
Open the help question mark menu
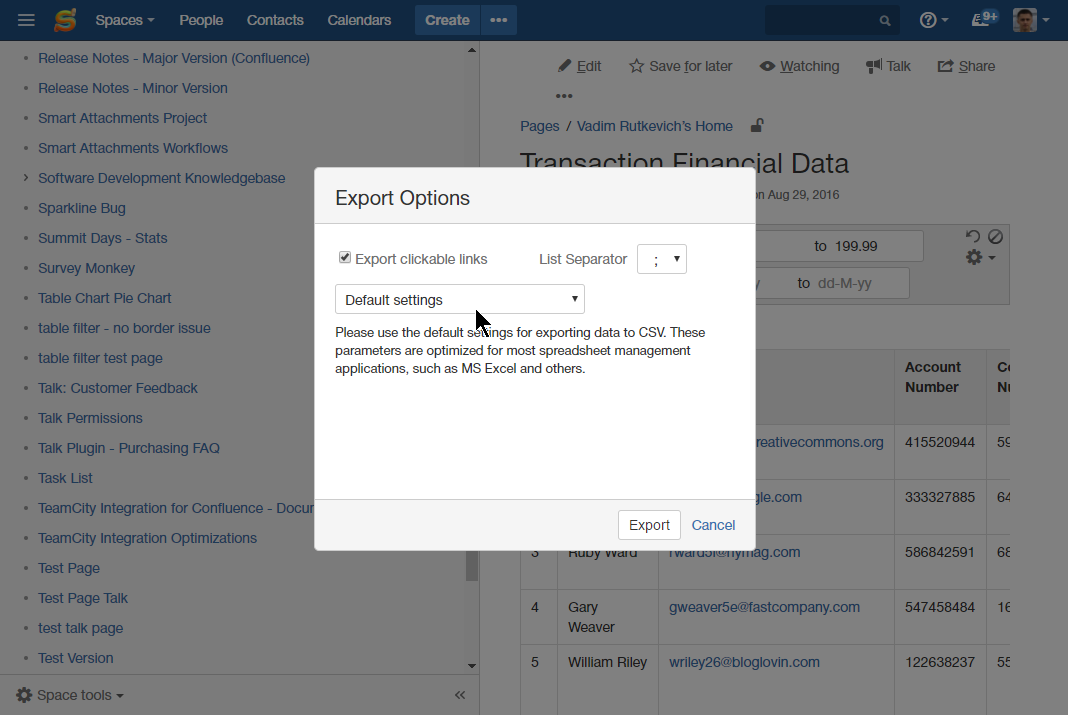[933, 20]
